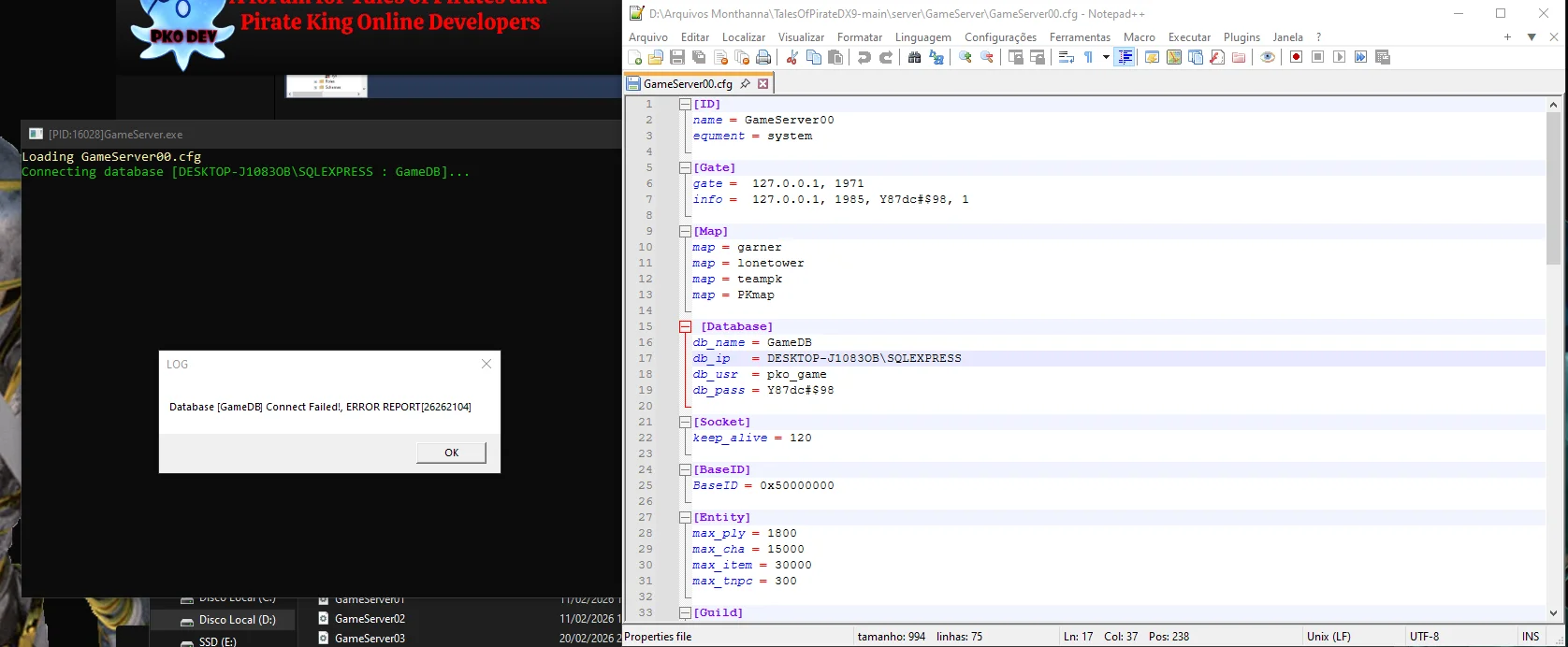This screenshot has width=1568, height=647.
Task: Click the Save file toolbar icon
Action: click(677, 58)
